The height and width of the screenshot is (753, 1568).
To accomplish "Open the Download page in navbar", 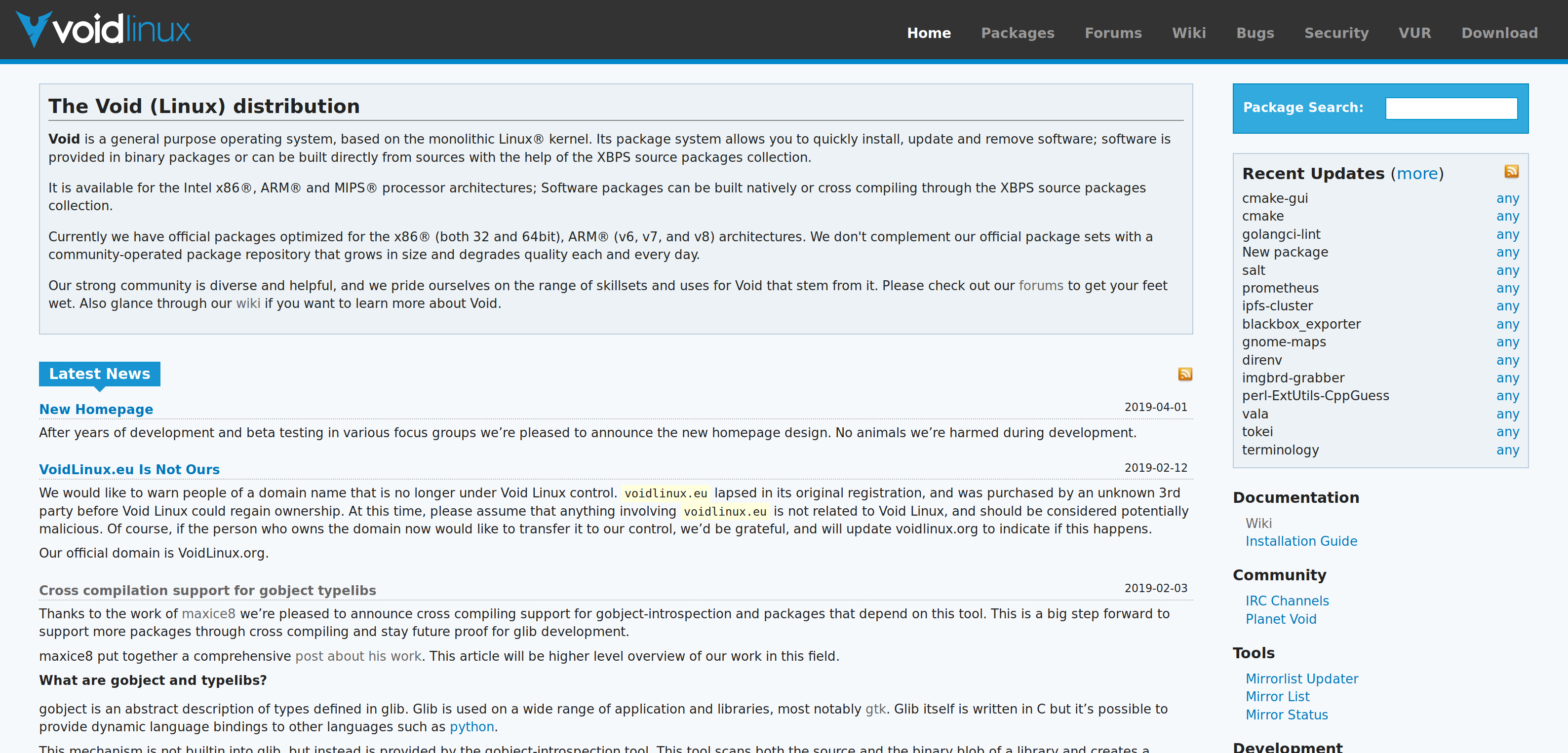I will 1499,33.
